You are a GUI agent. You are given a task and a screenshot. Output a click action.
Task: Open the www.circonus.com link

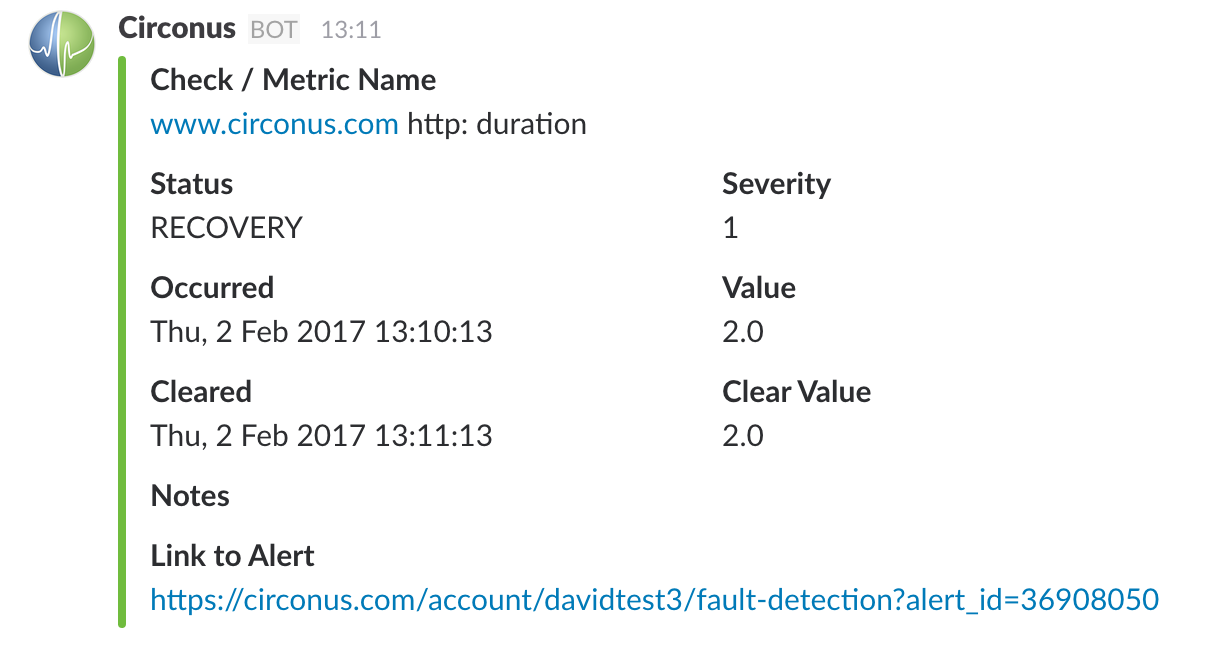274,124
